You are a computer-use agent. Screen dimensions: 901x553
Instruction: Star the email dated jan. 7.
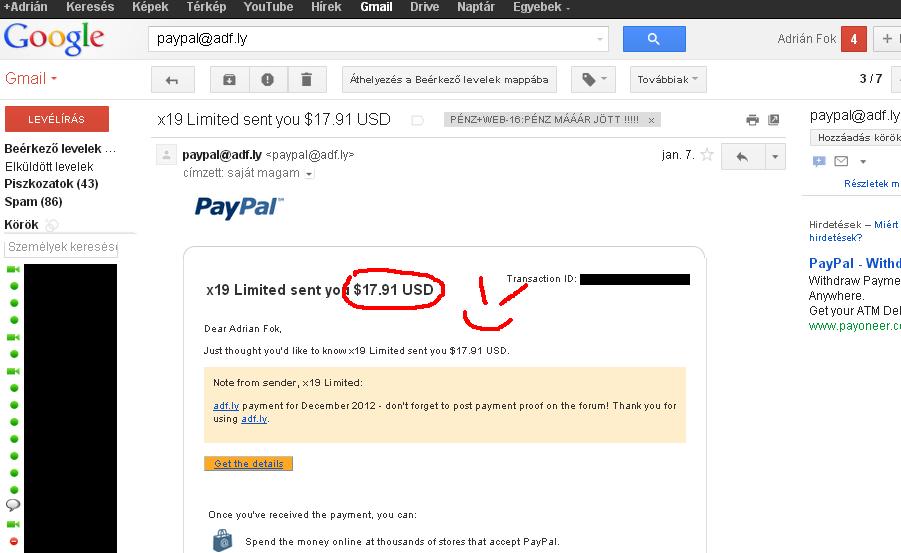pos(707,155)
